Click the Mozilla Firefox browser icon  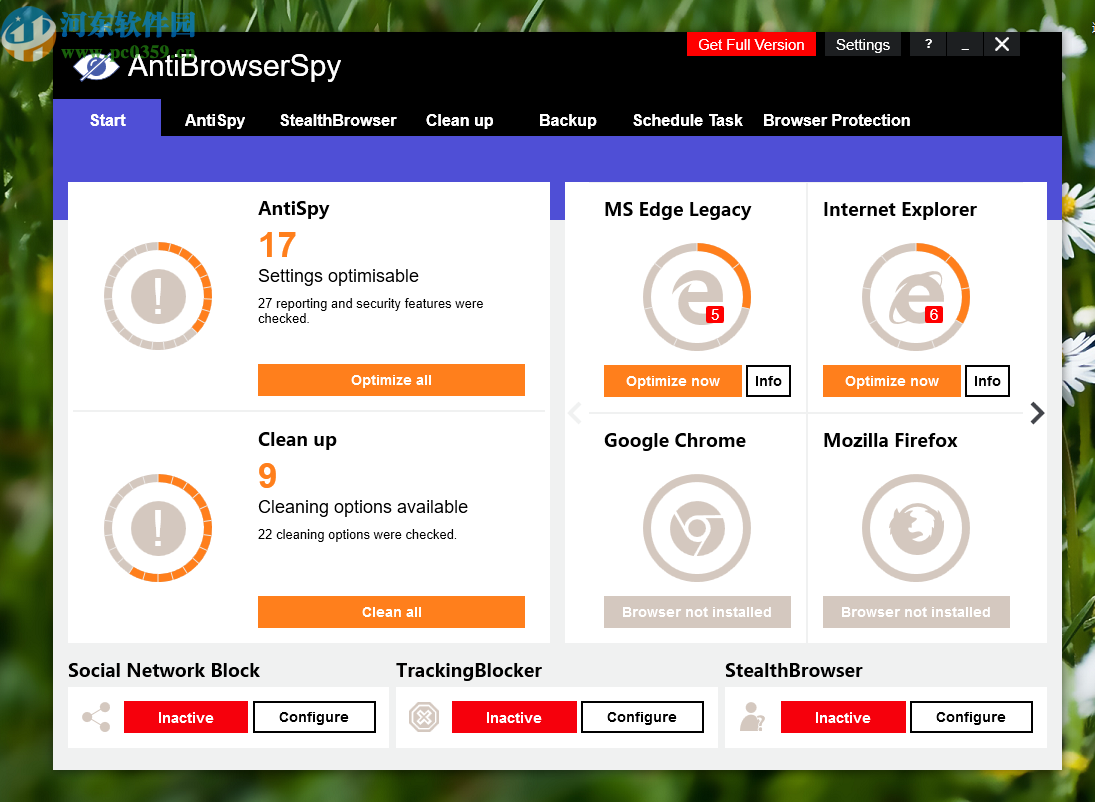pyautogui.click(x=916, y=528)
